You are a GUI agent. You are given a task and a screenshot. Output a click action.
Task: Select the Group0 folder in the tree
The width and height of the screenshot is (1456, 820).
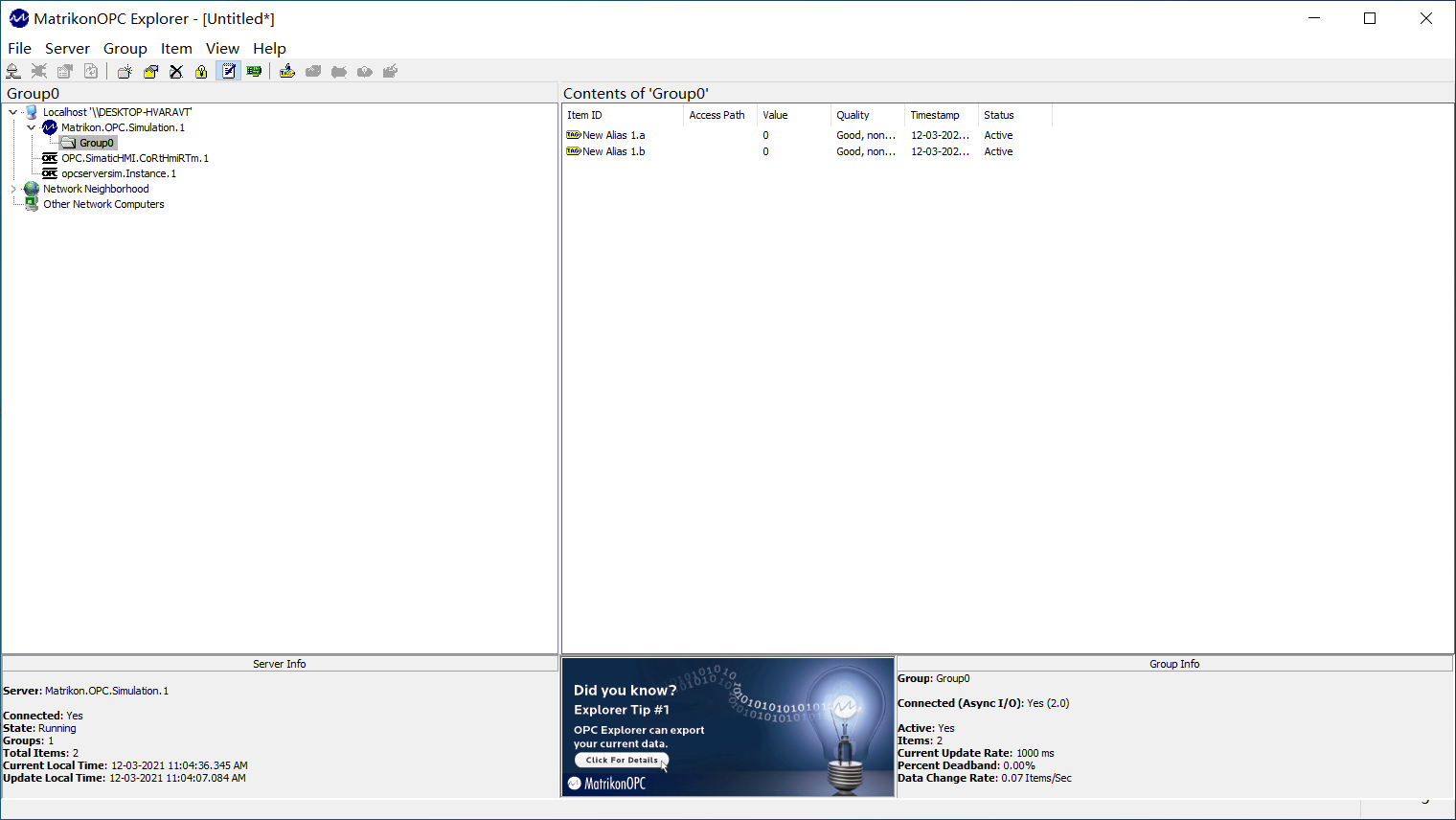tap(96, 142)
